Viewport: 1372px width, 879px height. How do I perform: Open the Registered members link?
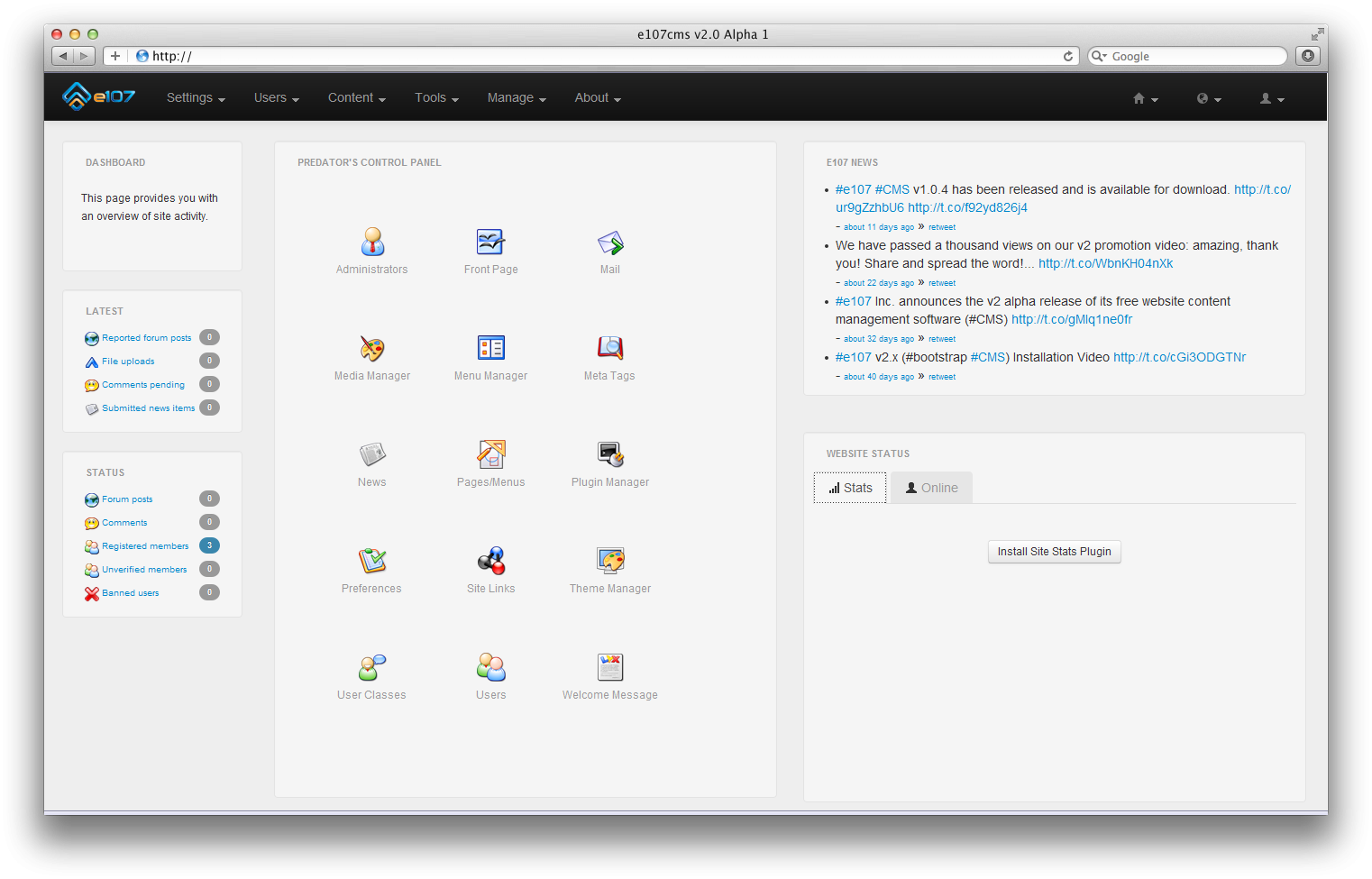tap(145, 546)
